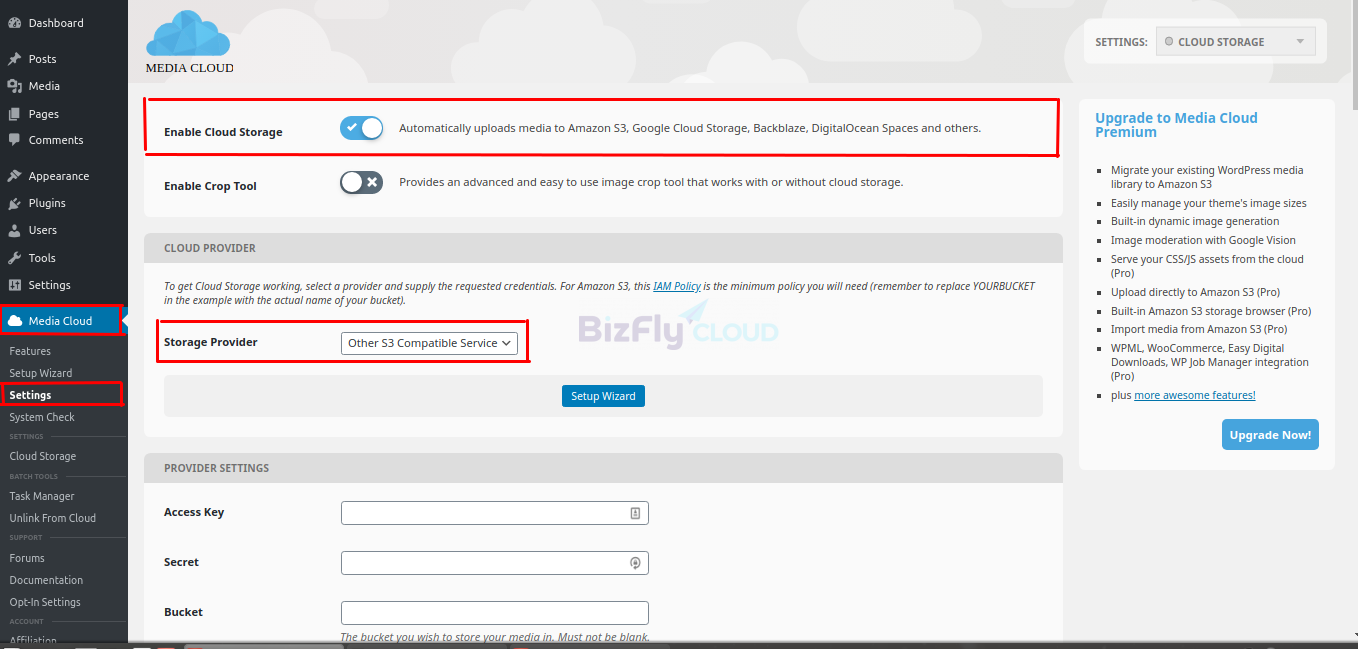The width and height of the screenshot is (1358, 649).
Task: Click the Users person icon
Action: pos(14,230)
